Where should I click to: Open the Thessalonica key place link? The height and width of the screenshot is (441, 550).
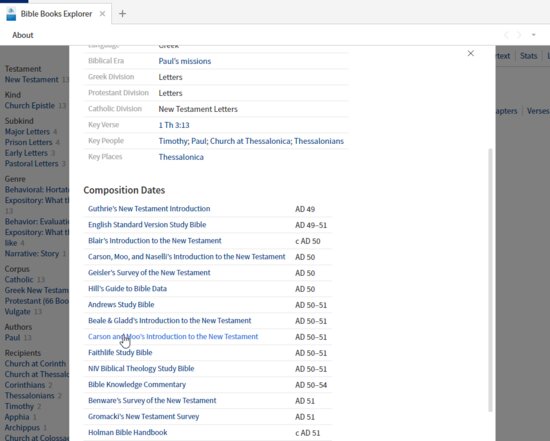click(x=181, y=157)
